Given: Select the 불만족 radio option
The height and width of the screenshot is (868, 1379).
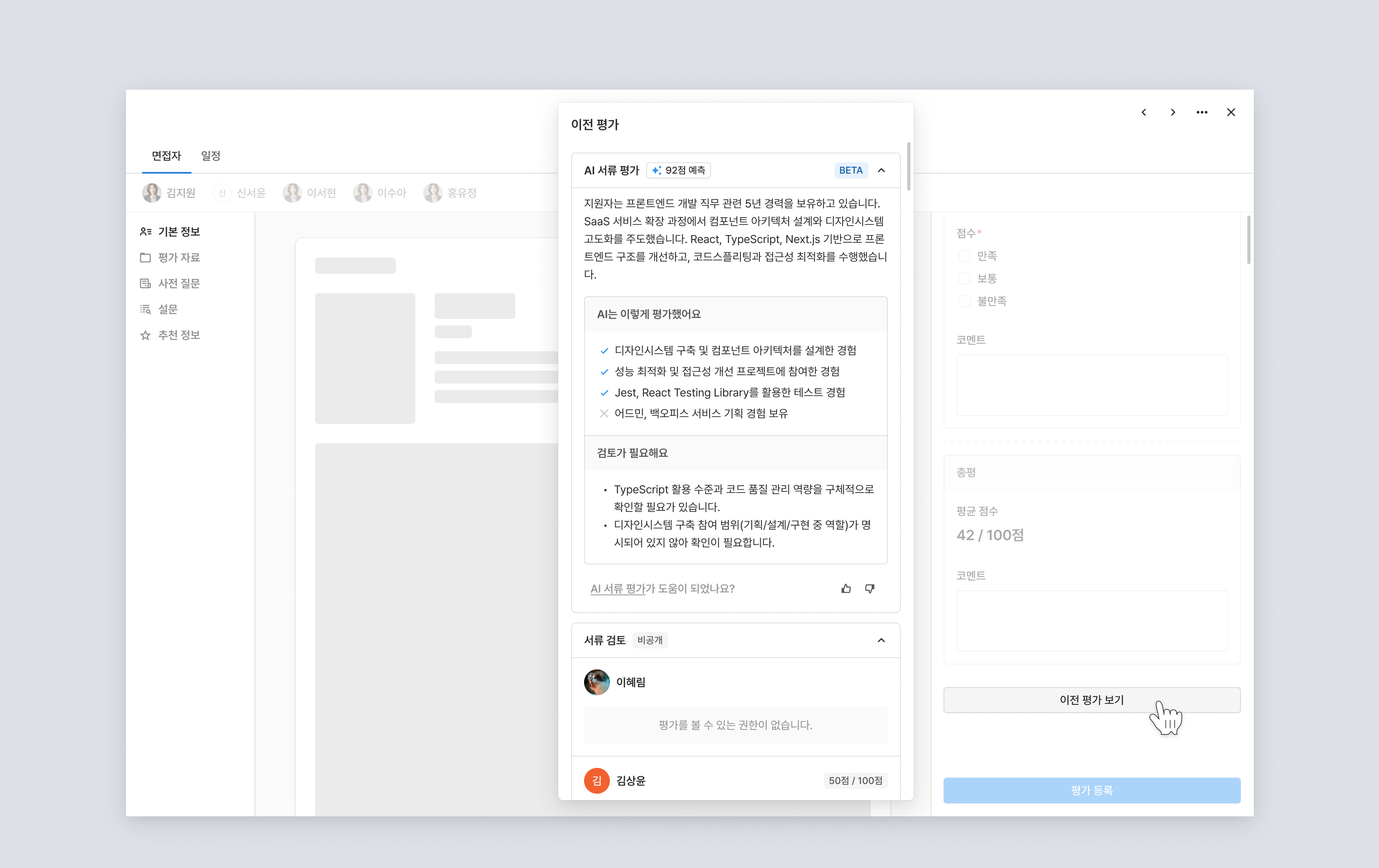Looking at the screenshot, I should click(x=965, y=301).
